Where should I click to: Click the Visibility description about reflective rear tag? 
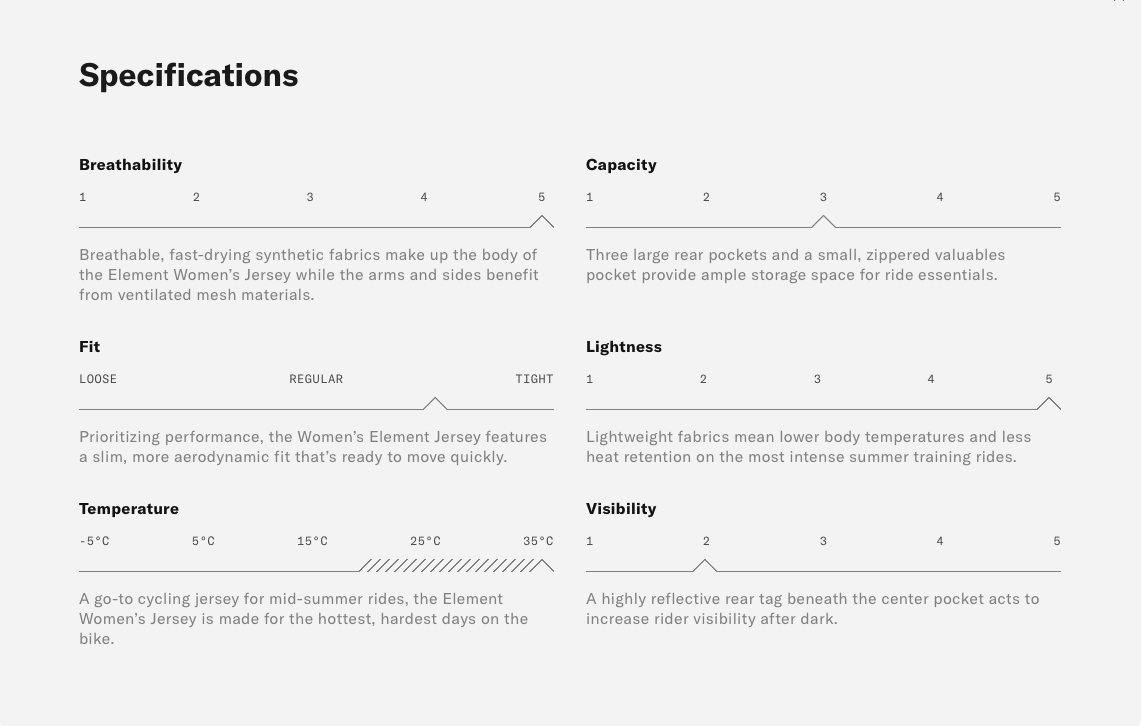click(x=812, y=608)
